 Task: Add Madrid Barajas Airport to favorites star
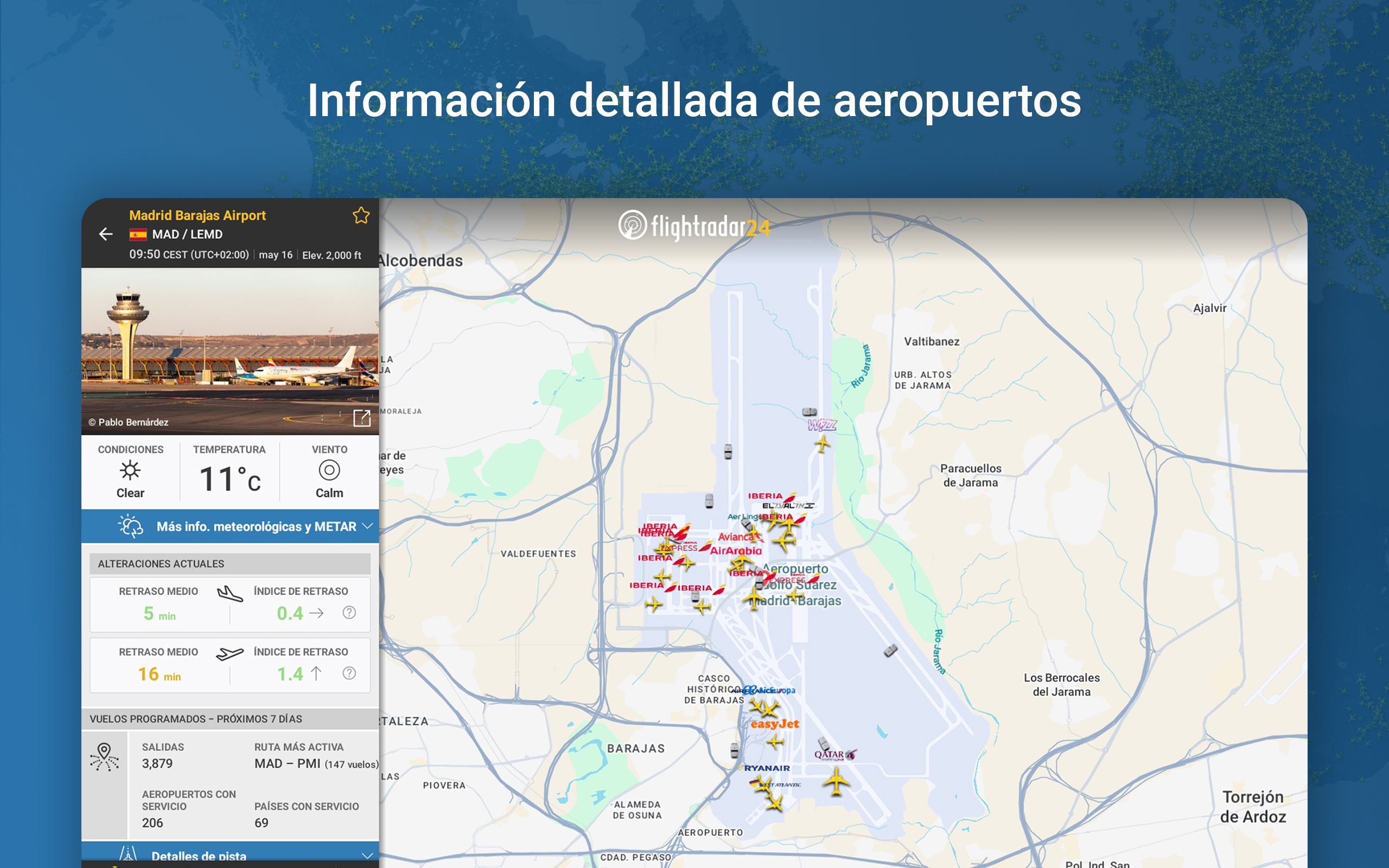[x=361, y=215]
